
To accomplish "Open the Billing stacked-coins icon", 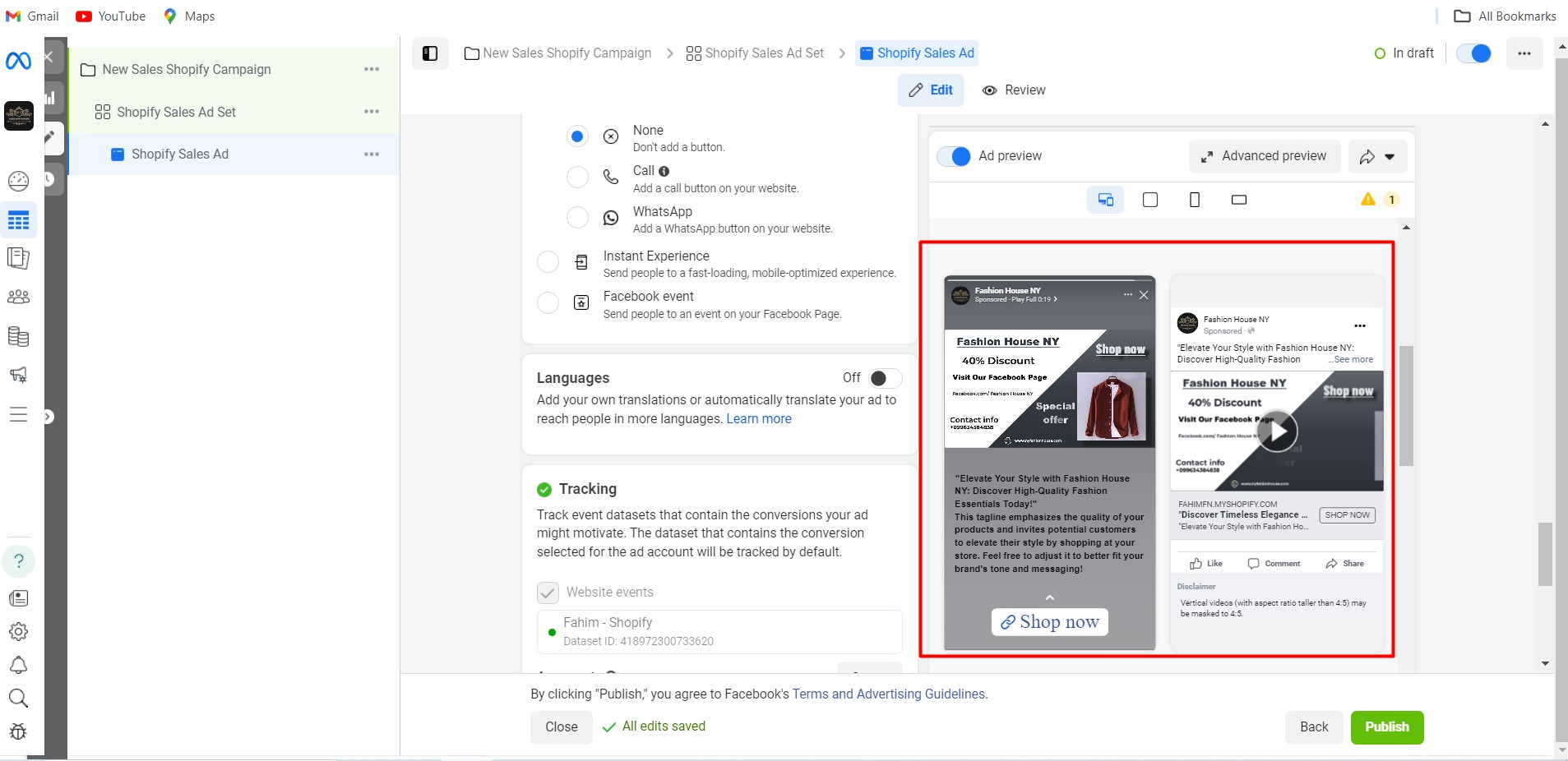I will [18, 336].
